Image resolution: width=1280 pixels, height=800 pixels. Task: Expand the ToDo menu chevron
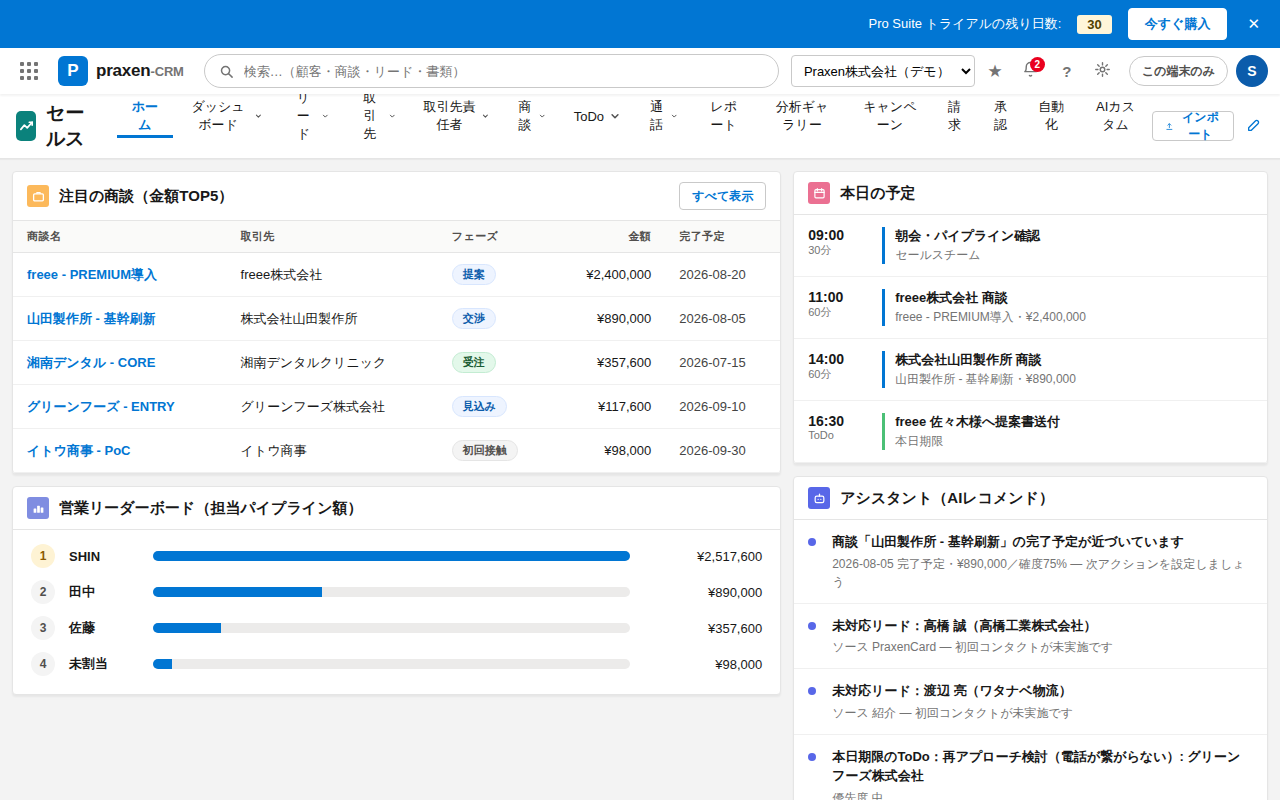tap(615, 116)
